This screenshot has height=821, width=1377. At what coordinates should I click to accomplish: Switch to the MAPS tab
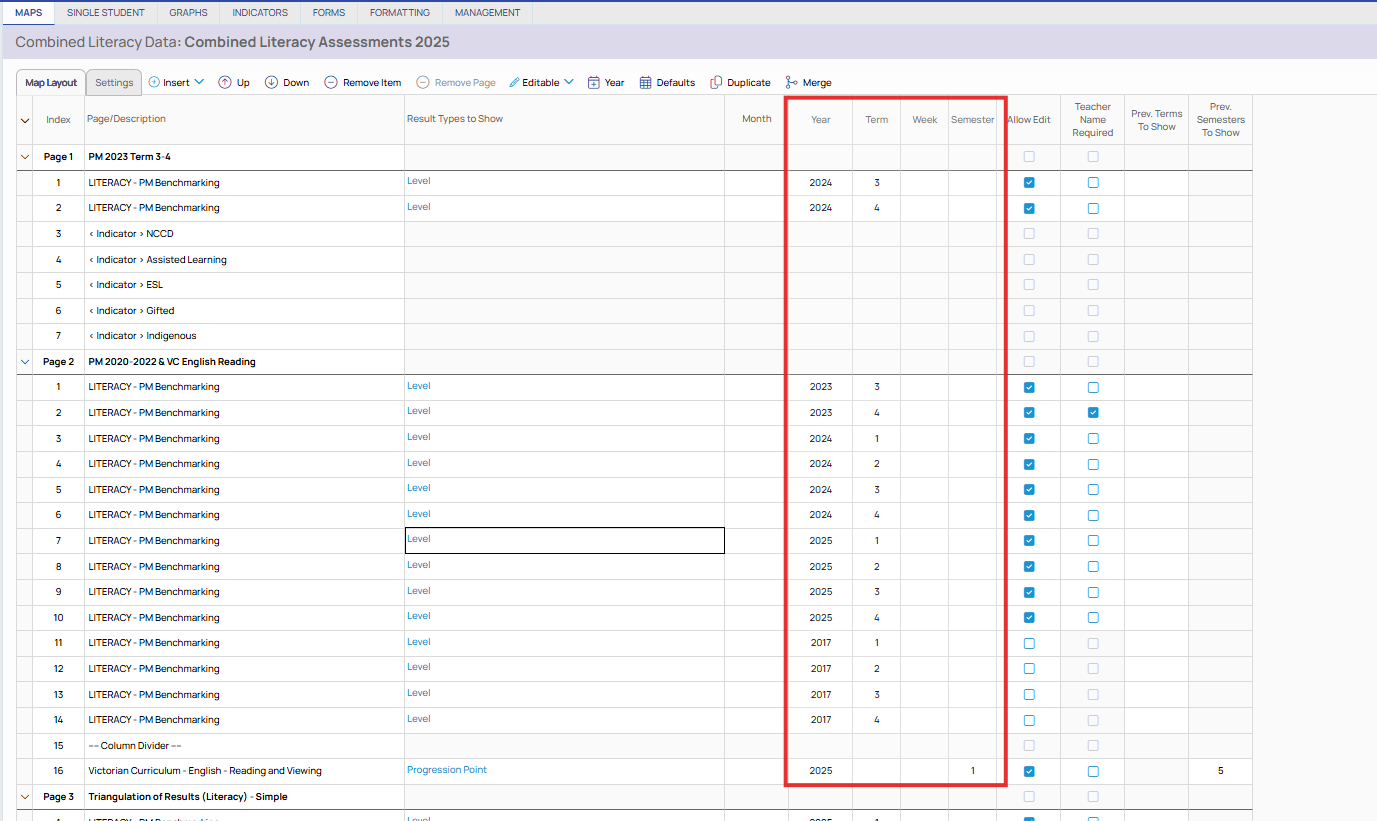pos(28,13)
